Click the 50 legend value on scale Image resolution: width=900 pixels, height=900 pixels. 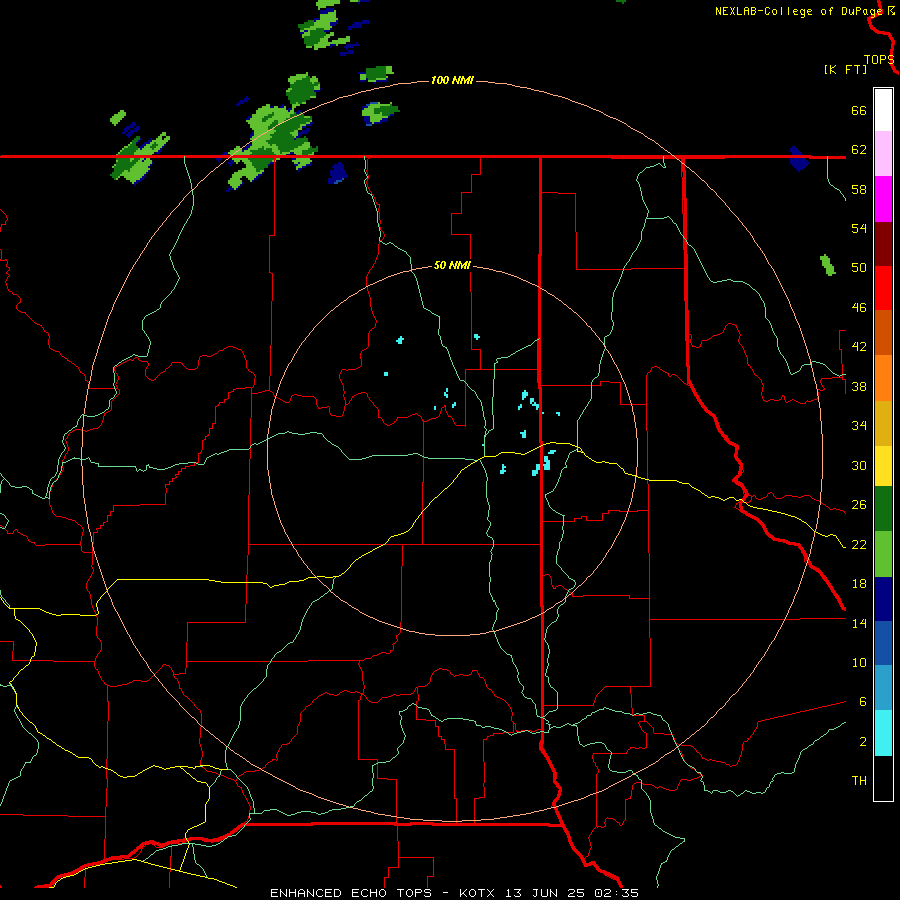click(859, 268)
